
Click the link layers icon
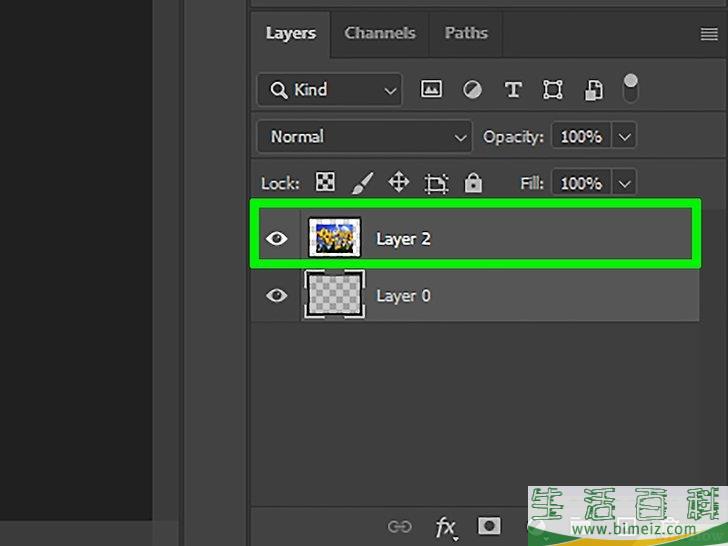[x=399, y=526]
